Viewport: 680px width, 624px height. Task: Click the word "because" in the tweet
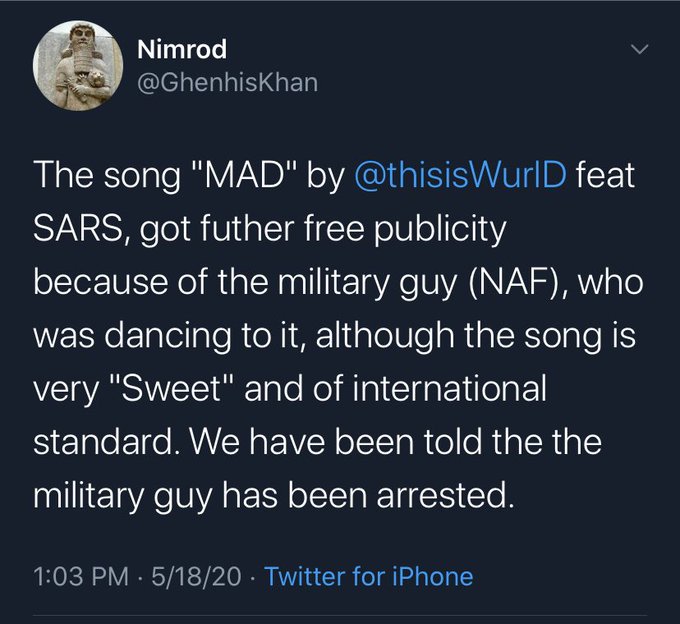94,282
